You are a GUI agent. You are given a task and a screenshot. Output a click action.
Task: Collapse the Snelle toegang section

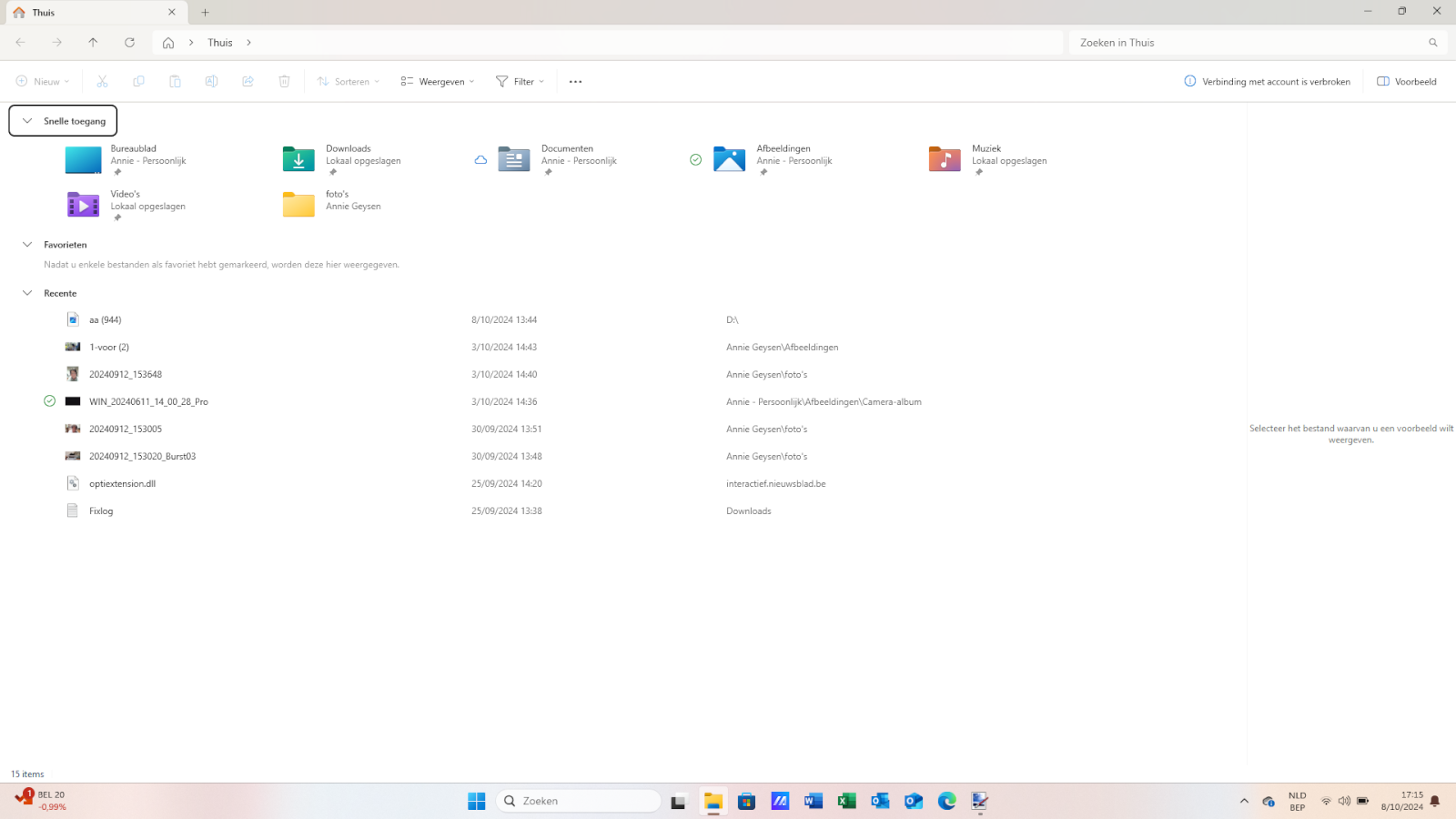pyautogui.click(x=27, y=121)
